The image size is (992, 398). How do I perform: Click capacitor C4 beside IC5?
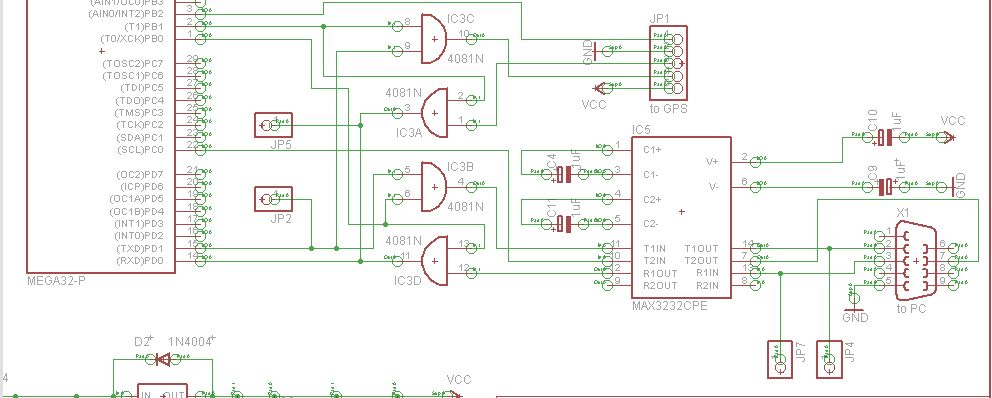coord(564,174)
